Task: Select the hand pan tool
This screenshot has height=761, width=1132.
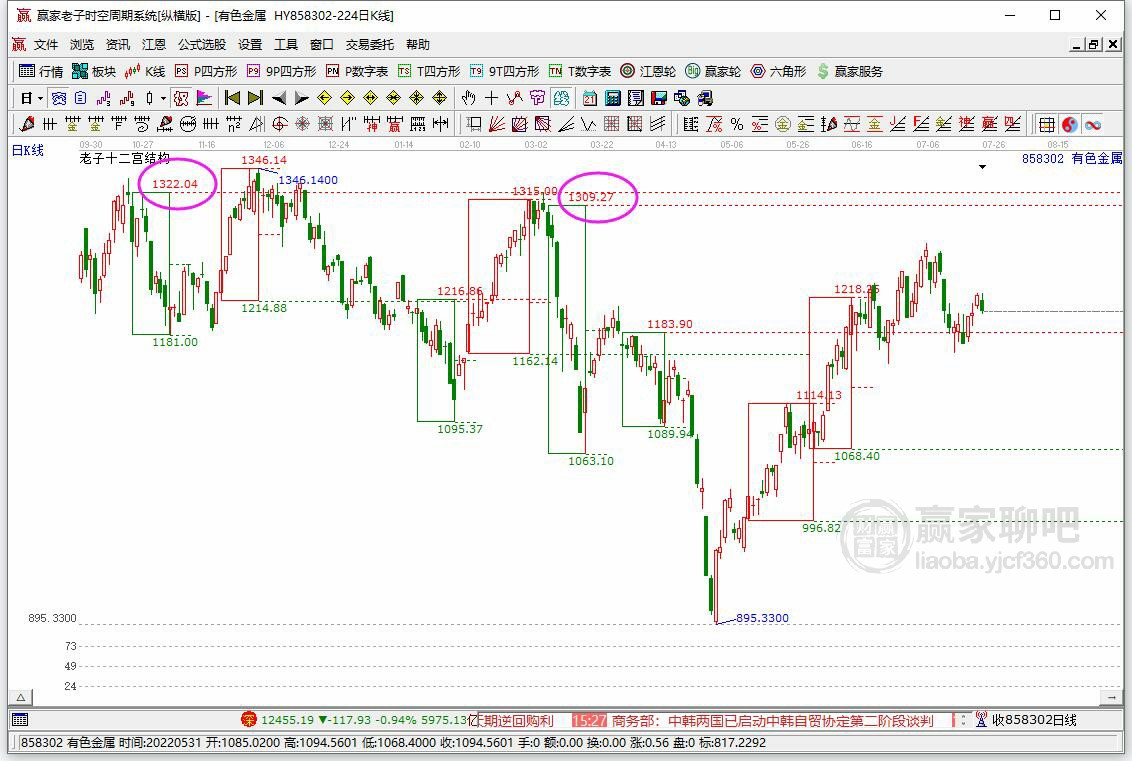Action: [x=469, y=98]
